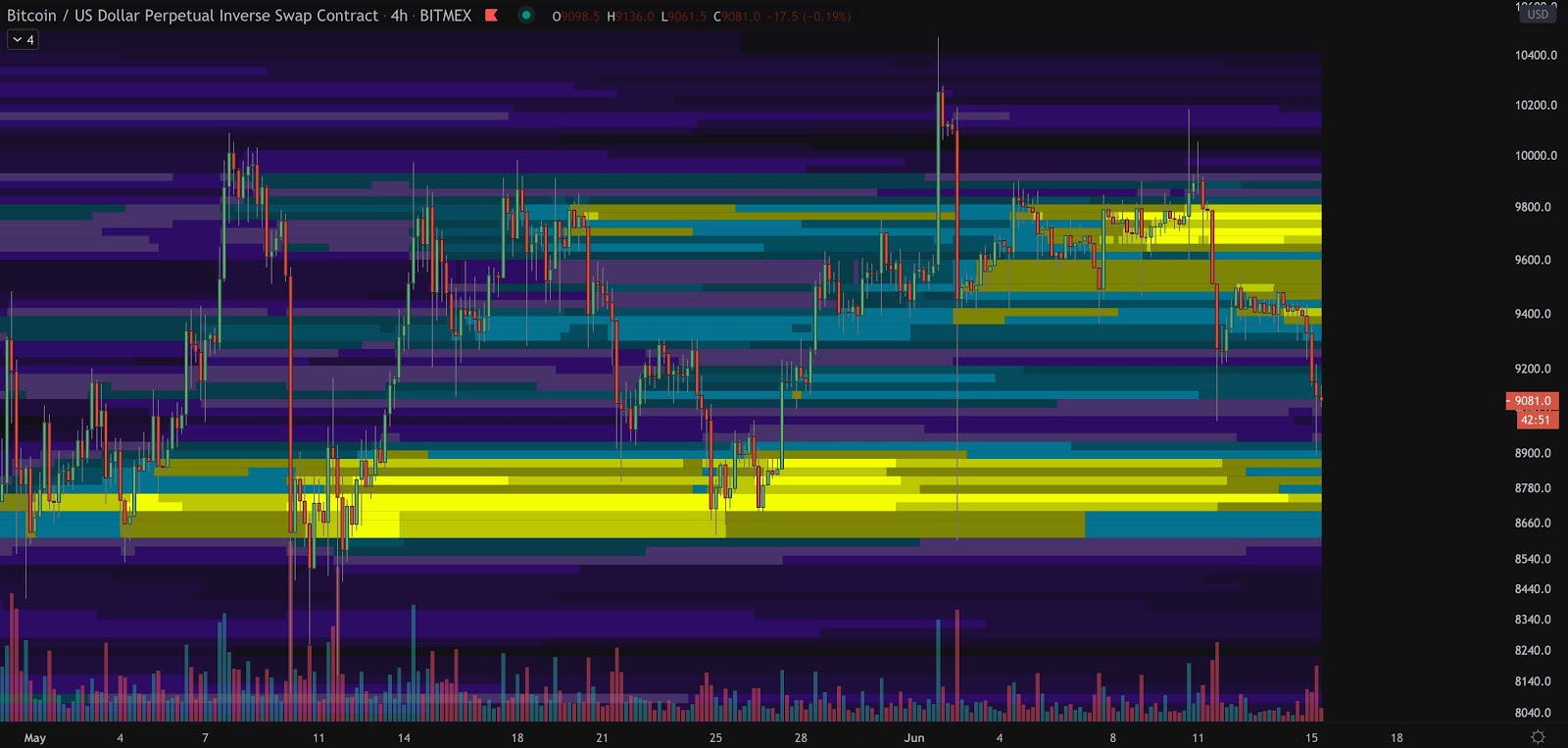Click the red flag symbol marker
The image size is (1568, 748).
point(492,16)
